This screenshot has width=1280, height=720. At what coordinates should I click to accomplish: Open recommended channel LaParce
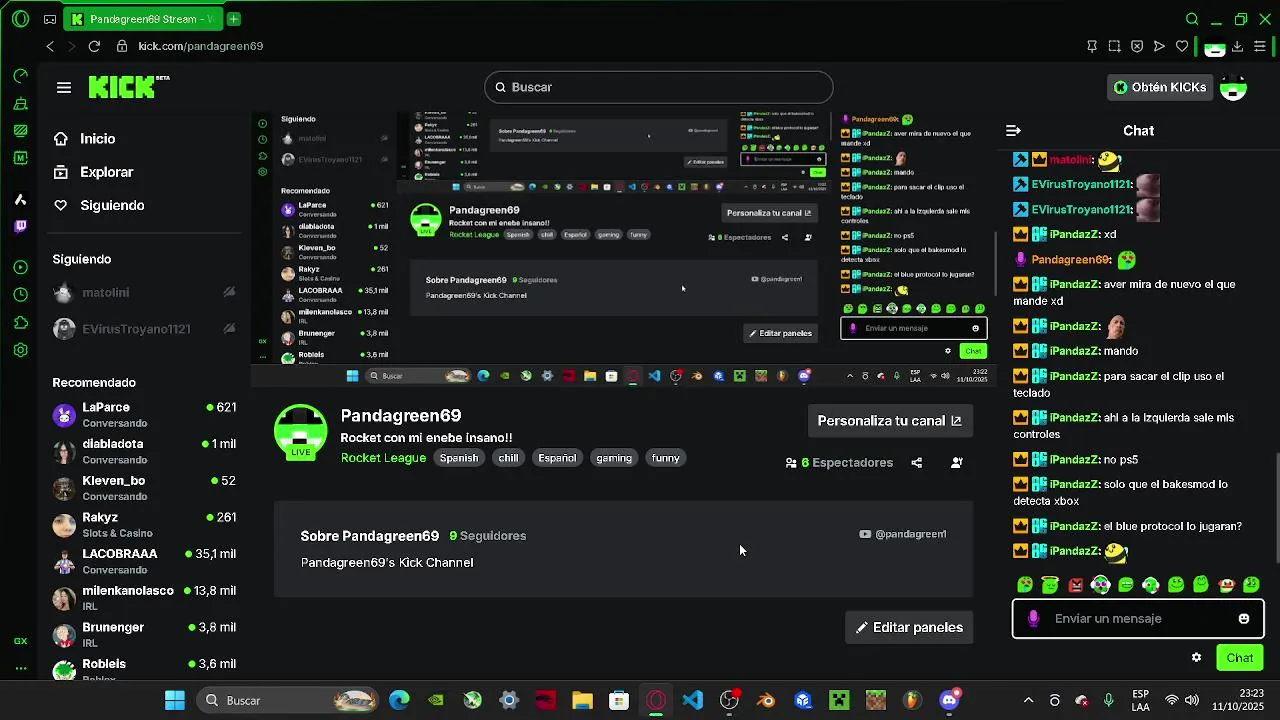(145, 415)
